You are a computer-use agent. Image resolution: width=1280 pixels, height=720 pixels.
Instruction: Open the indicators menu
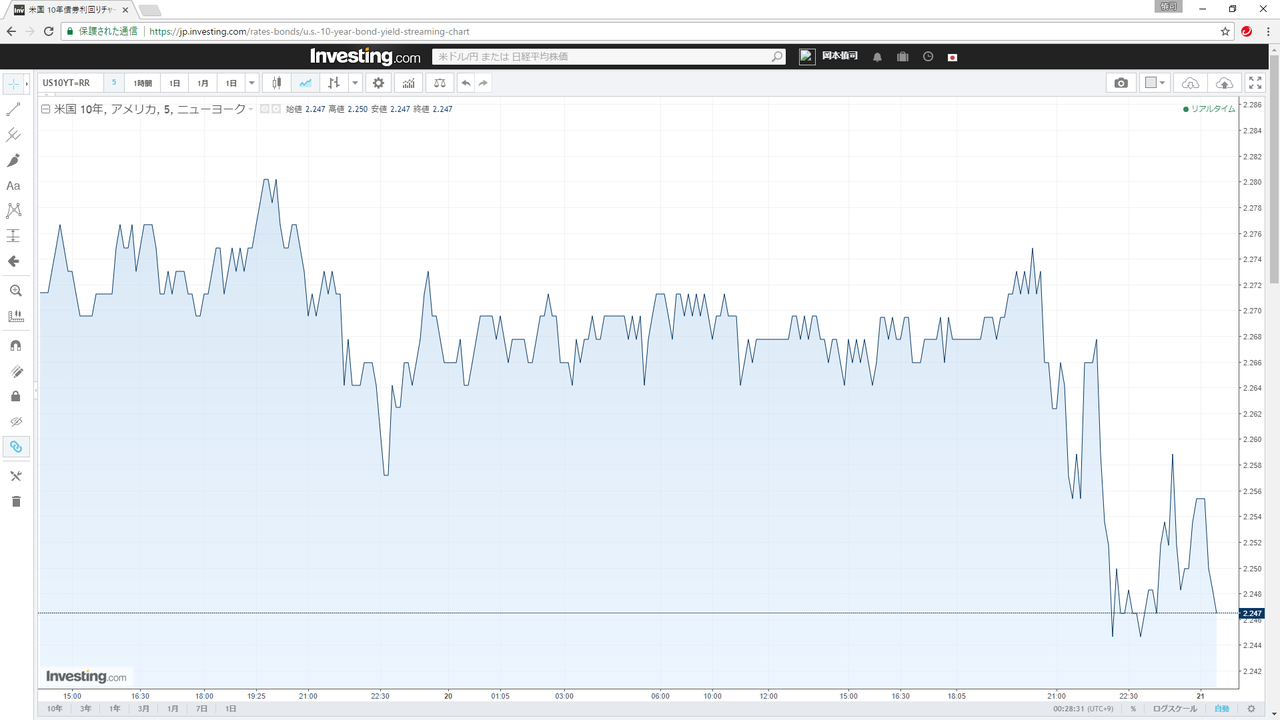click(408, 83)
